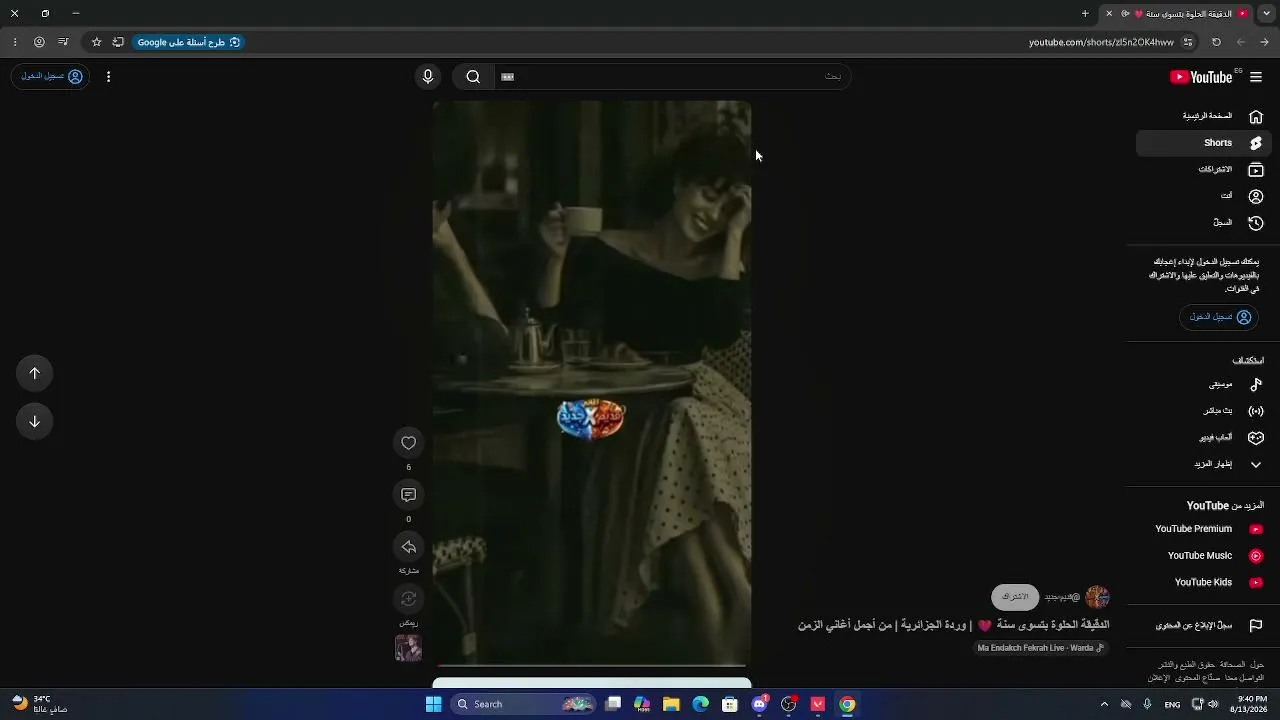Image resolution: width=1280 pixels, height=720 pixels.
Task: Go to the YouTube home logo
Action: tap(1201, 77)
